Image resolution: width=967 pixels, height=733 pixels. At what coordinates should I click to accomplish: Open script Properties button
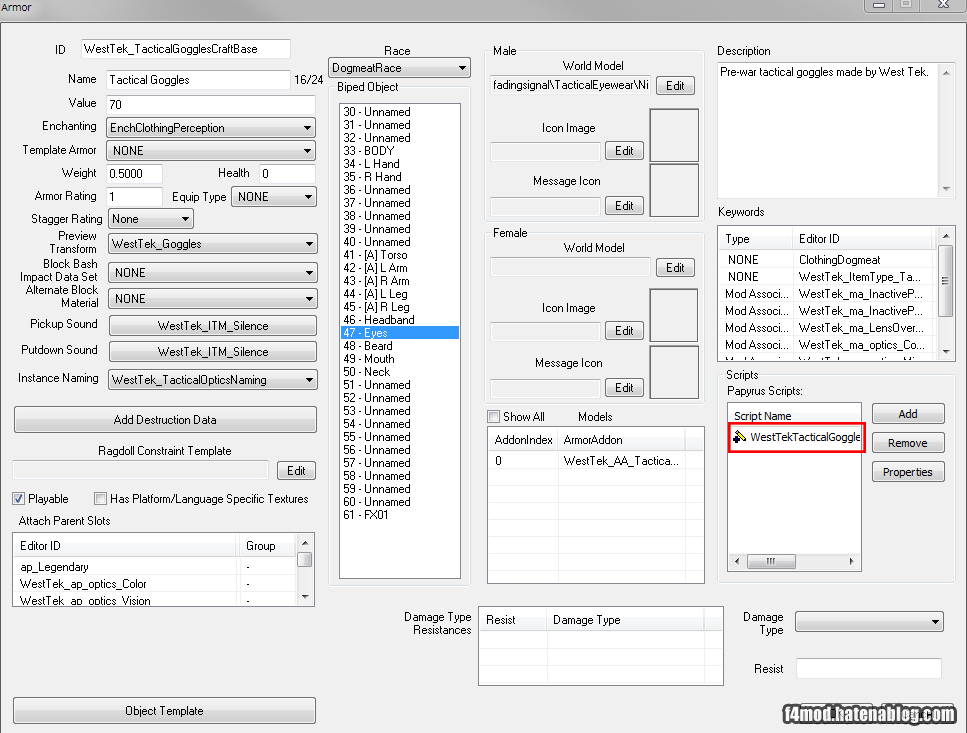click(x=908, y=472)
